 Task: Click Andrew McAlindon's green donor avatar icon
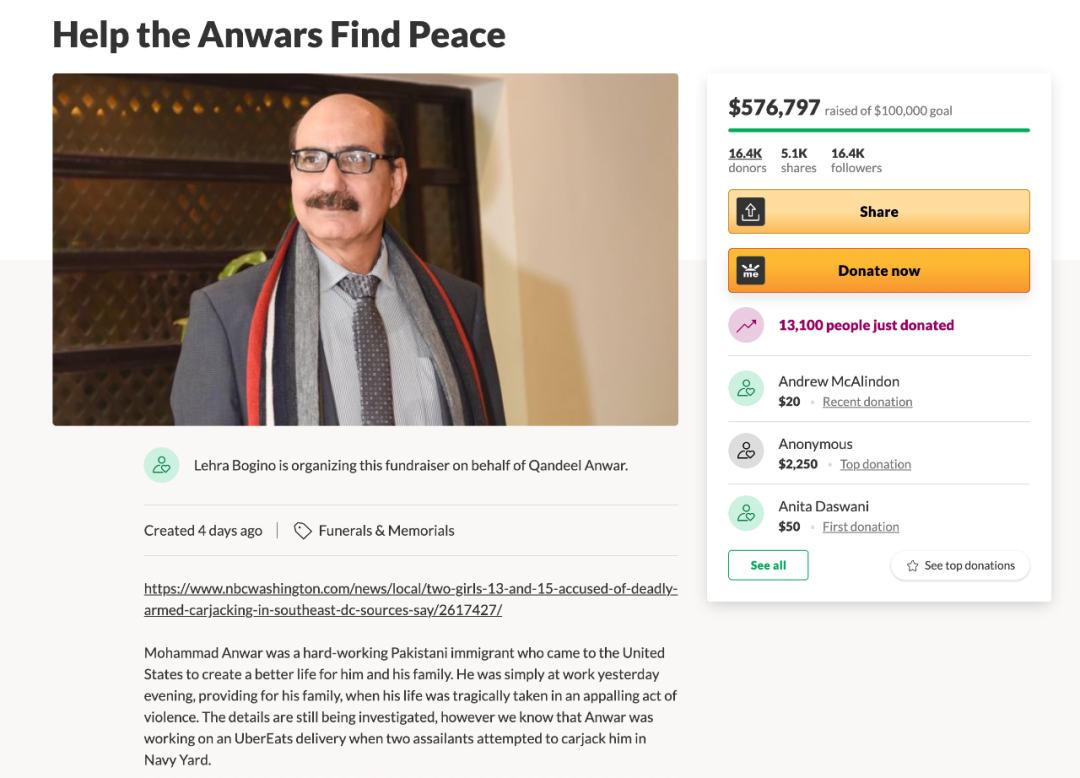tap(746, 389)
